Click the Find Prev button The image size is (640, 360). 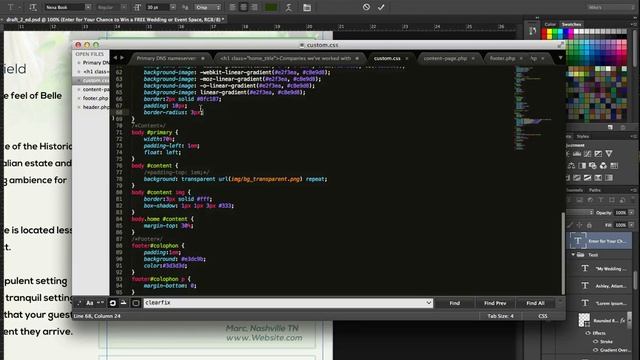[495, 303]
